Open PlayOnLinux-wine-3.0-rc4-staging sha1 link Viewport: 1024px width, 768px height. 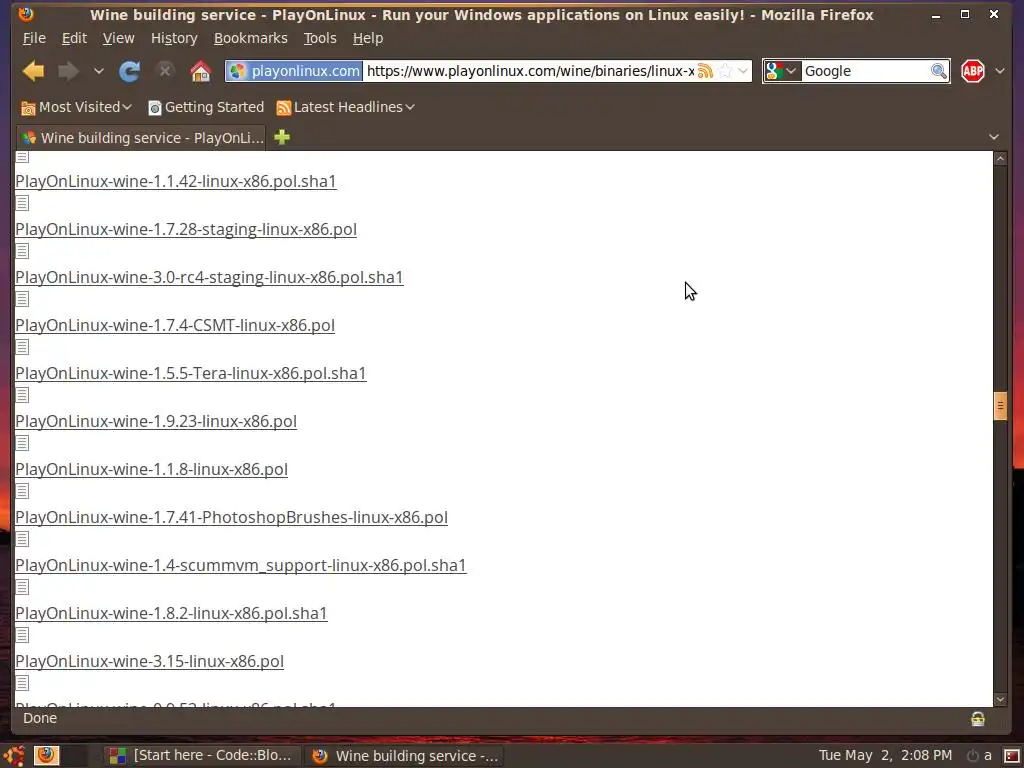(x=209, y=278)
